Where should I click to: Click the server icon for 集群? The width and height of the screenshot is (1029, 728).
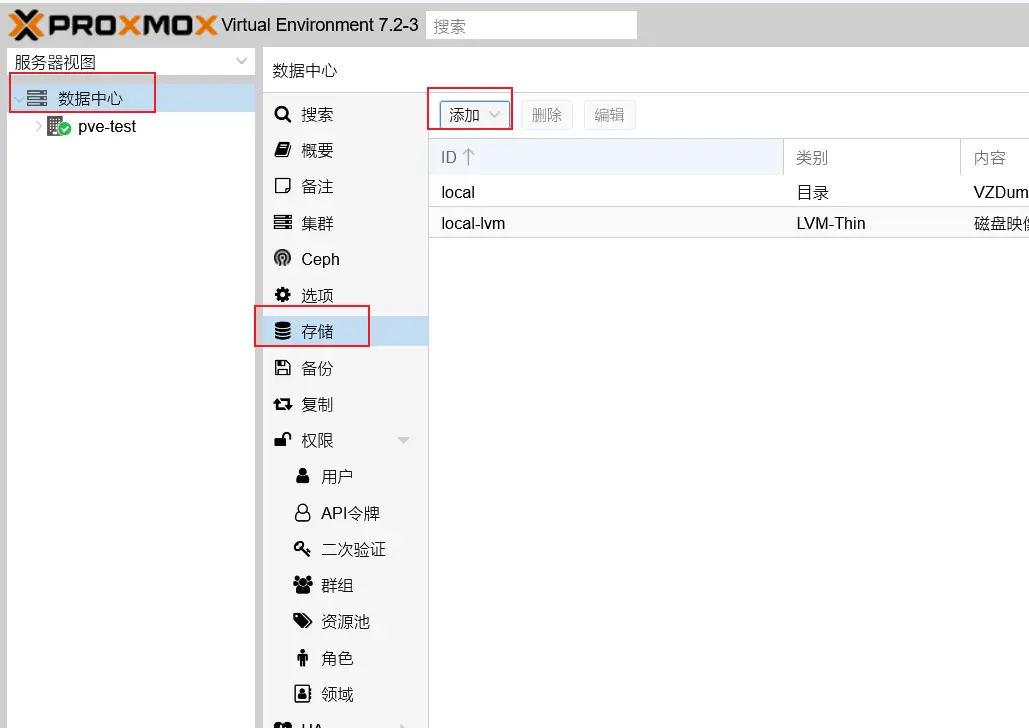point(283,223)
